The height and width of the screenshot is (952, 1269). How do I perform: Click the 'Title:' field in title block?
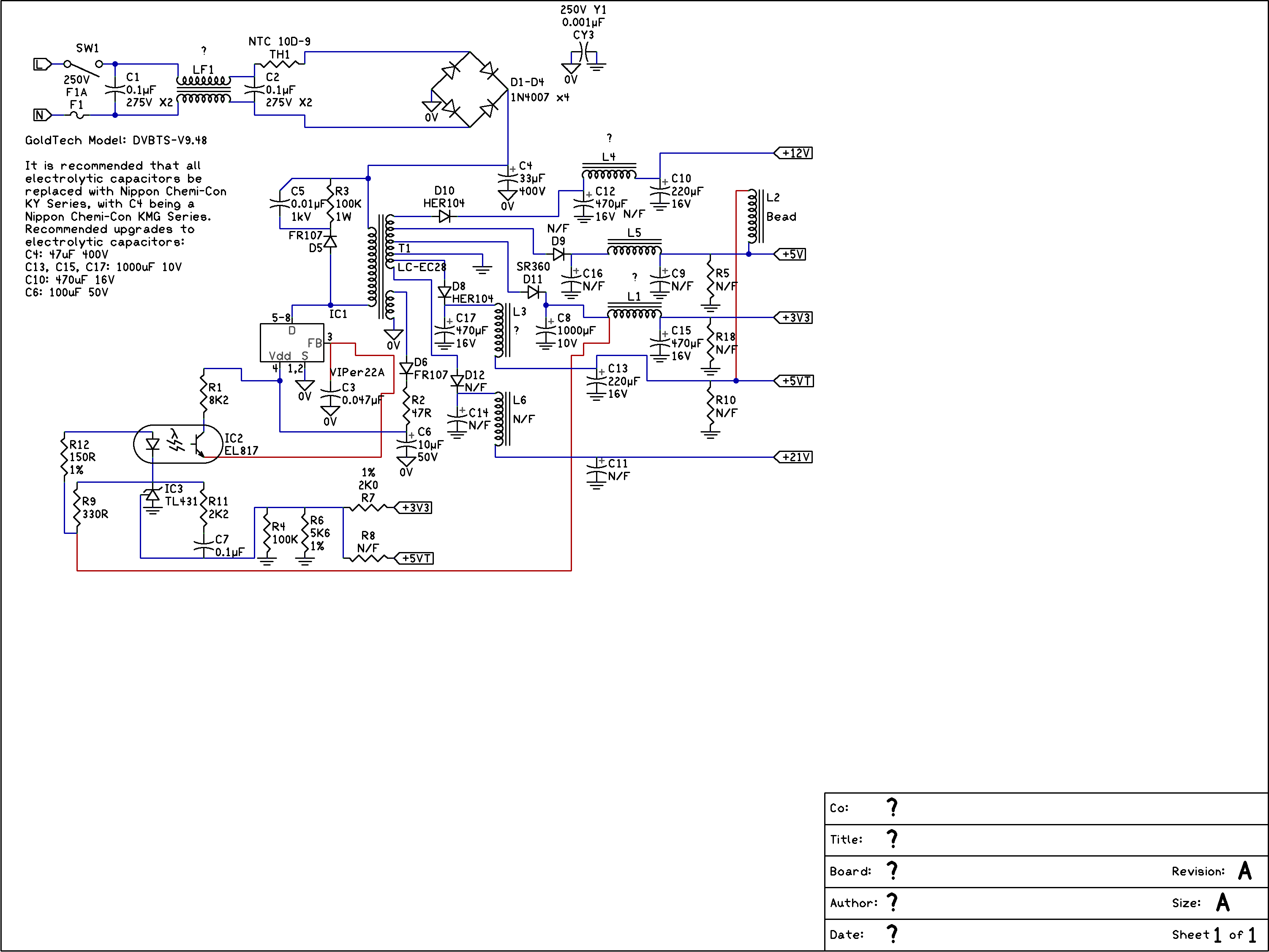point(1046,840)
